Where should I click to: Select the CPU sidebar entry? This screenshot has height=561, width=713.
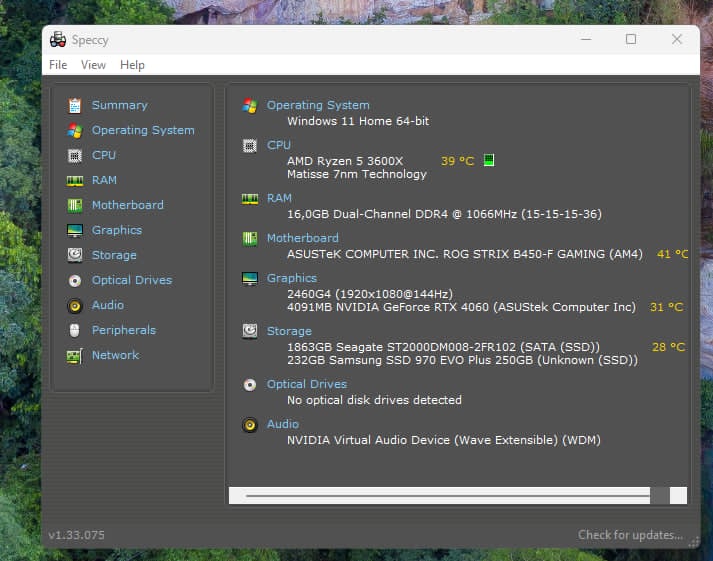point(104,155)
